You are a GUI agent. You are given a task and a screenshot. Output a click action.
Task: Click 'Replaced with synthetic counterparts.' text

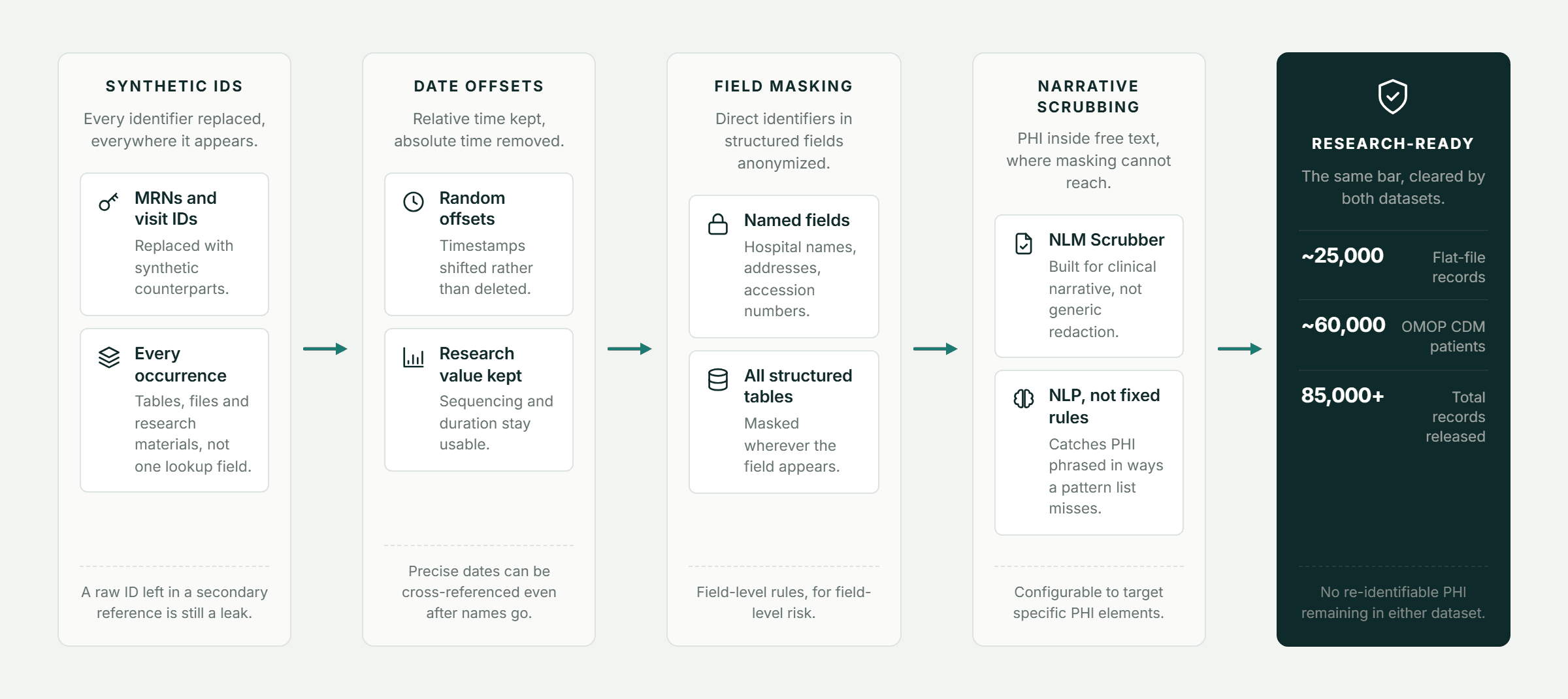pyautogui.click(x=184, y=267)
